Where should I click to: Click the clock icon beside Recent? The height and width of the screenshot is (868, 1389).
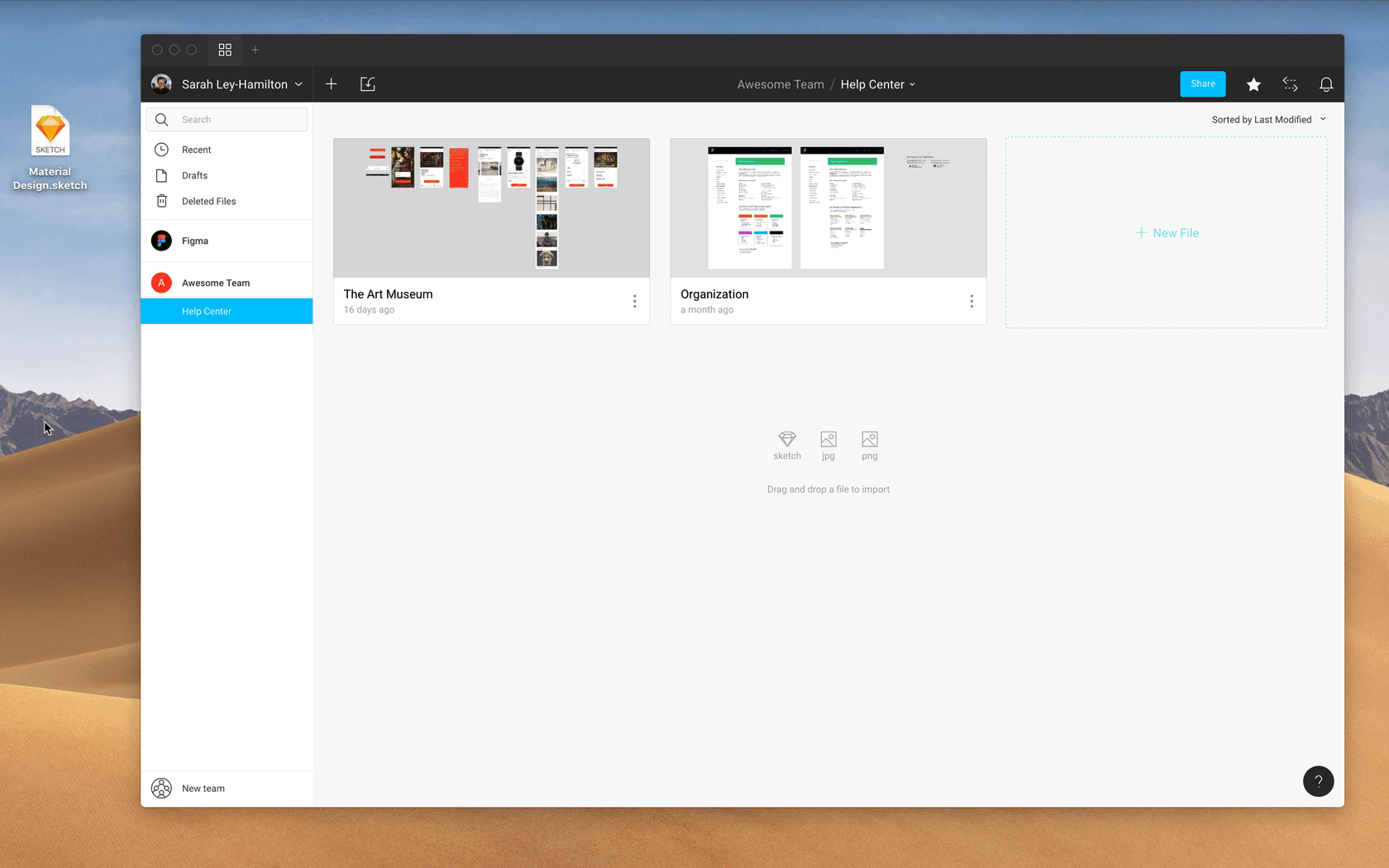pos(162,150)
